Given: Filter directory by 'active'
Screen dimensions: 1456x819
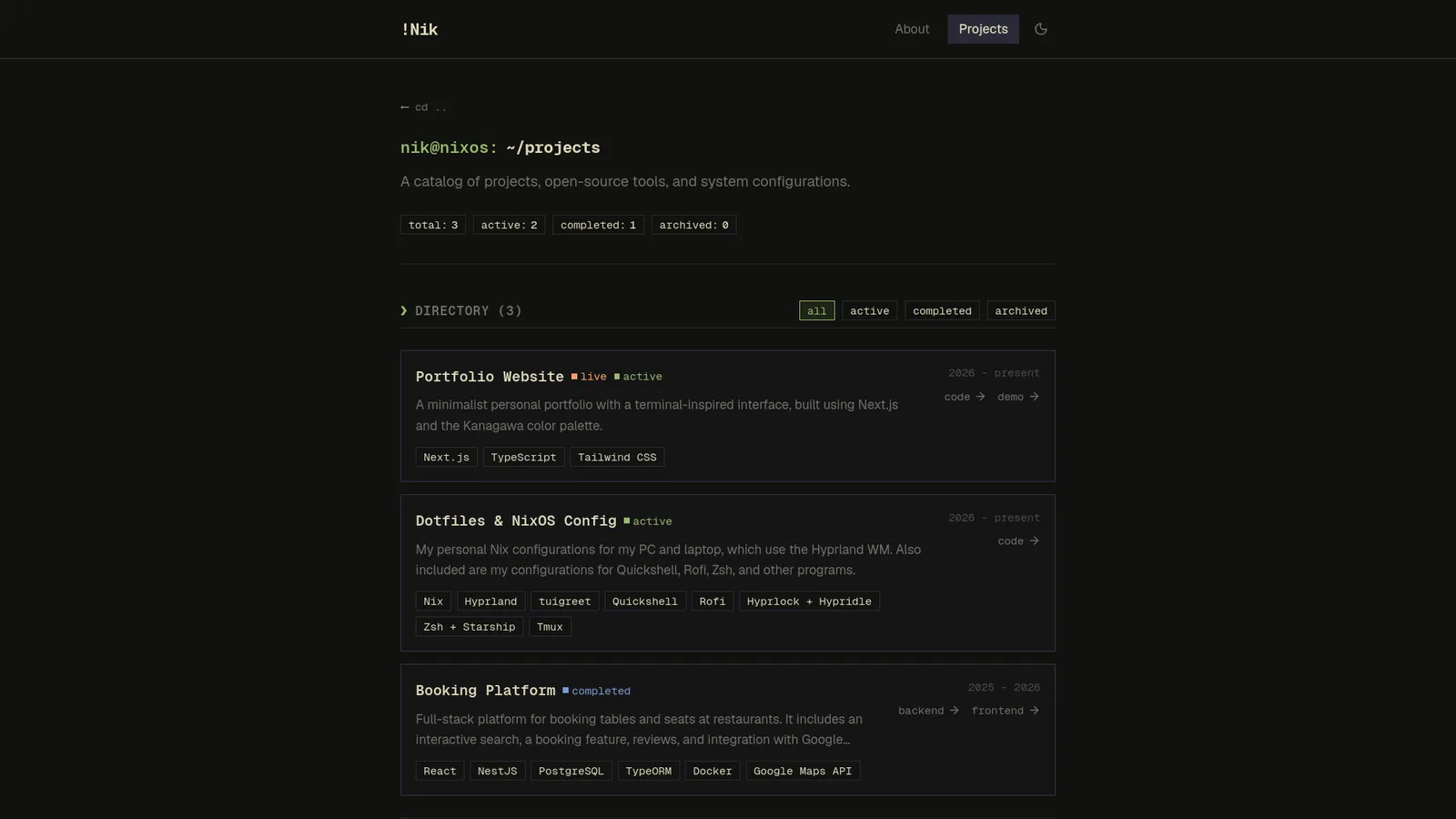Looking at the screenshot, I should coord(869,311).
